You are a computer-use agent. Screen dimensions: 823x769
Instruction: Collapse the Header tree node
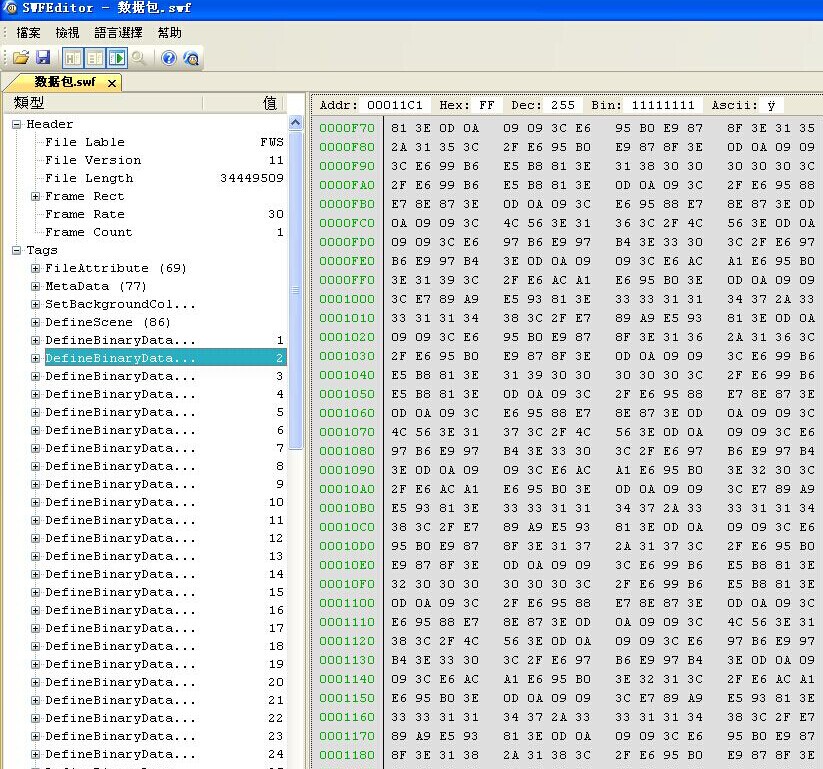(x=17, y=124)
